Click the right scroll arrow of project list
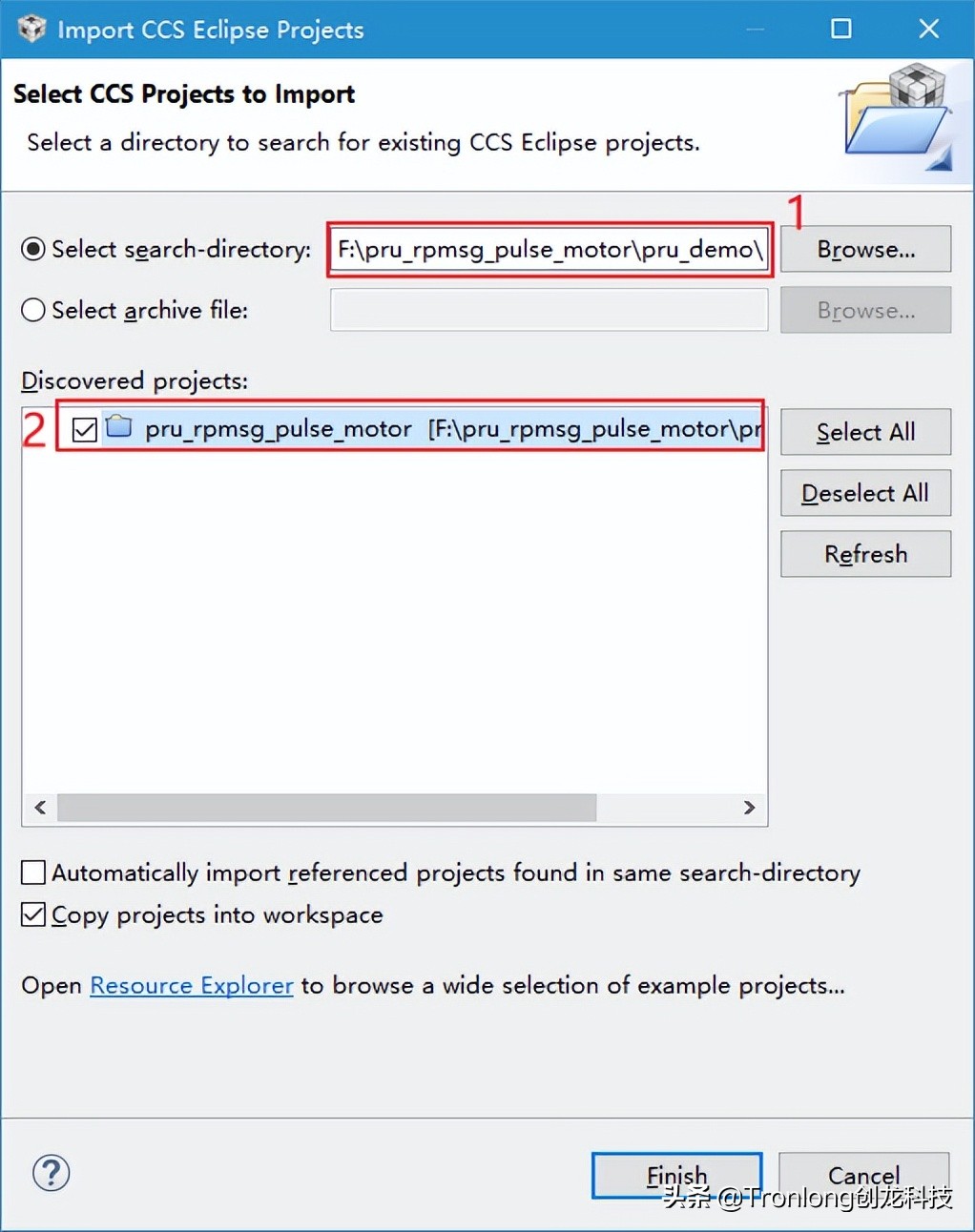This screenshot has height=1232, width=975. 750,808
